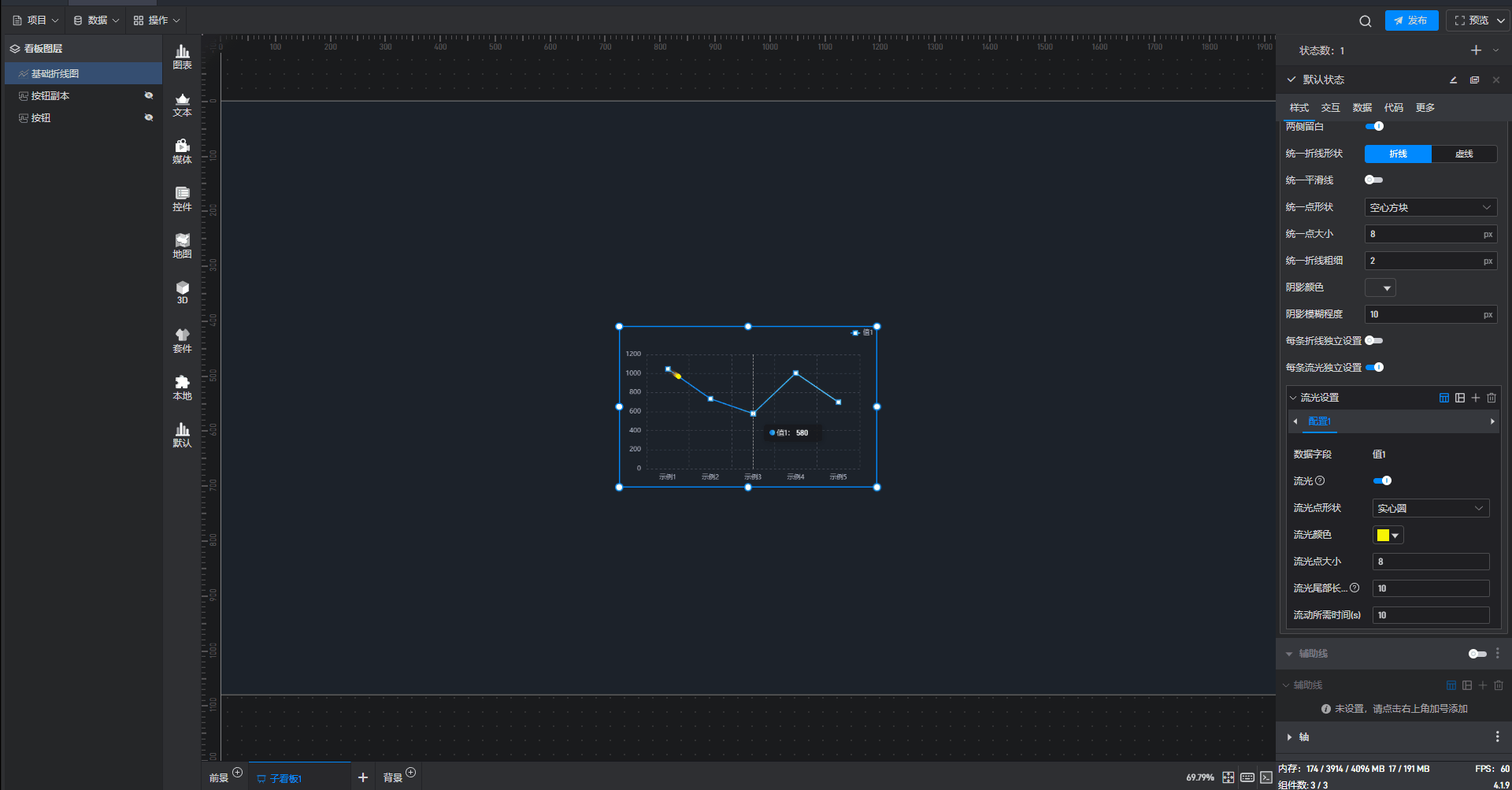Select the 虚线 line shape option
Image resolution: width=1512 pixels, height=790 pixels.
click(x=1463, y=154)
